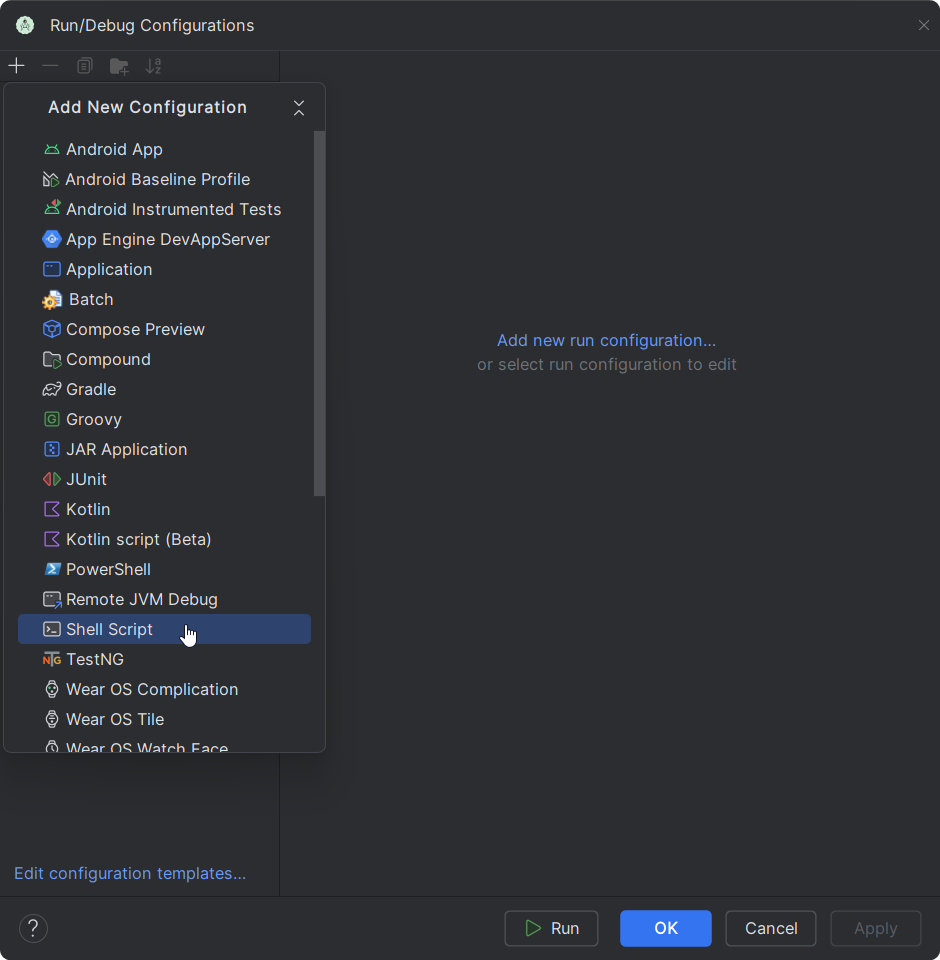Click the App Engine DevAppServer hexagon icon

(52, 239)
